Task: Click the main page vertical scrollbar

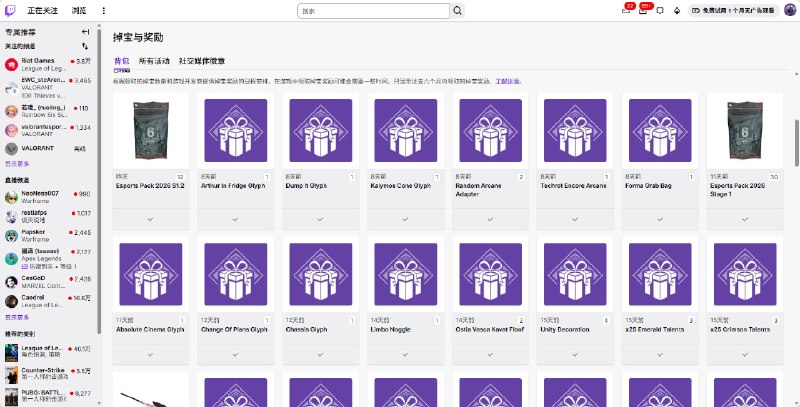Action: [796, 143]
